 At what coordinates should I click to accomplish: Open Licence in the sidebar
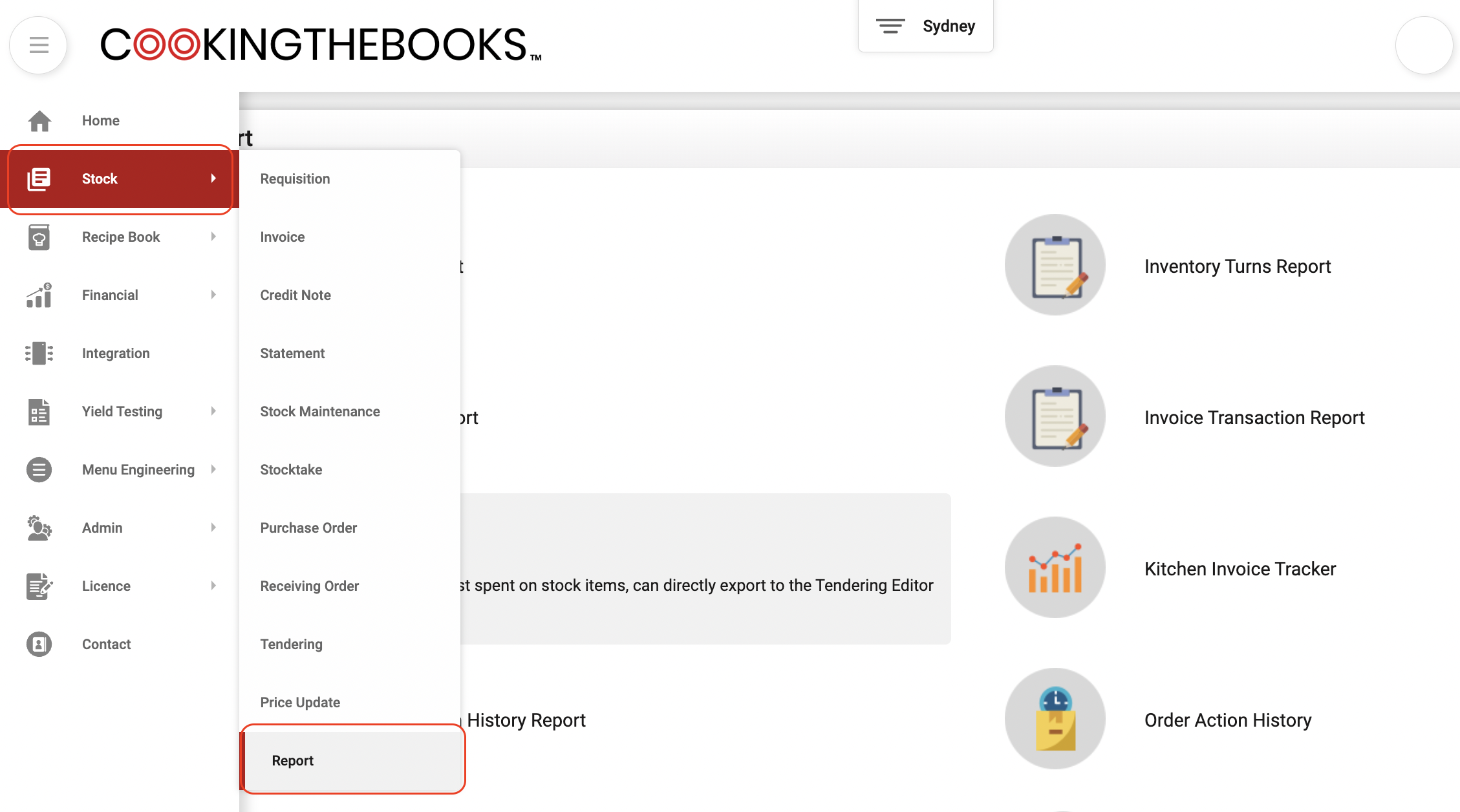[x=120, y=586]
